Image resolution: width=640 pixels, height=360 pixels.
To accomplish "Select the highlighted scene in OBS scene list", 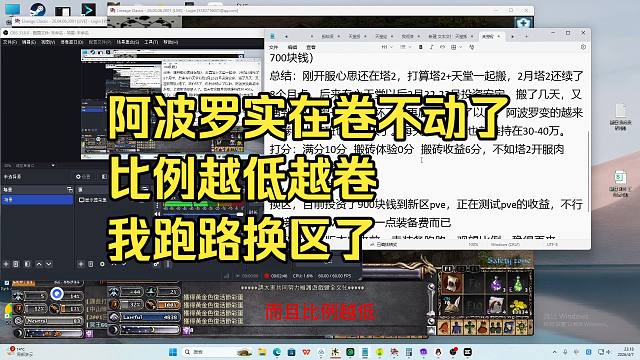I will [37, 200].
